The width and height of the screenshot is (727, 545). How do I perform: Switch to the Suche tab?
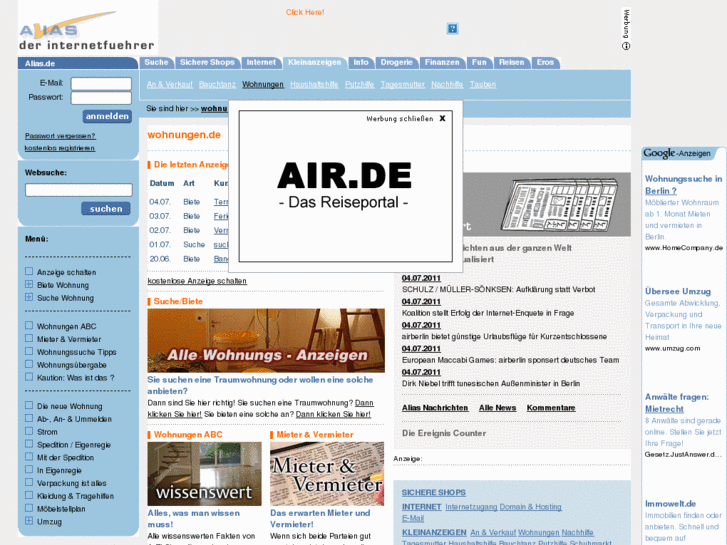(156, 63)
